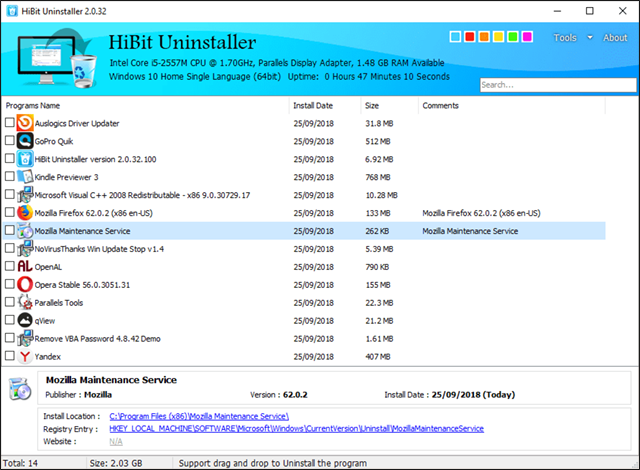This screenshot has width=640, height=470.
Task: Tick the Opera Stable checkbox
Action: [x=9, y=284]
